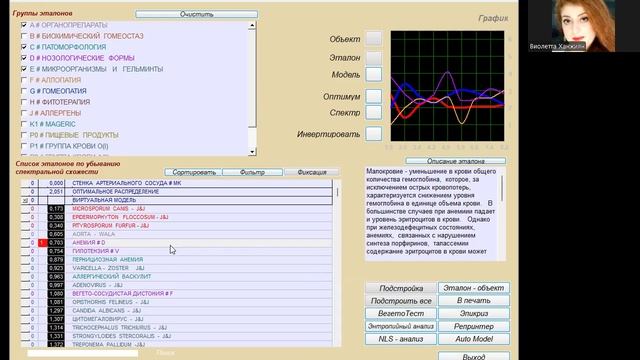Open ВегетоТест

click(x=401, y=313)
